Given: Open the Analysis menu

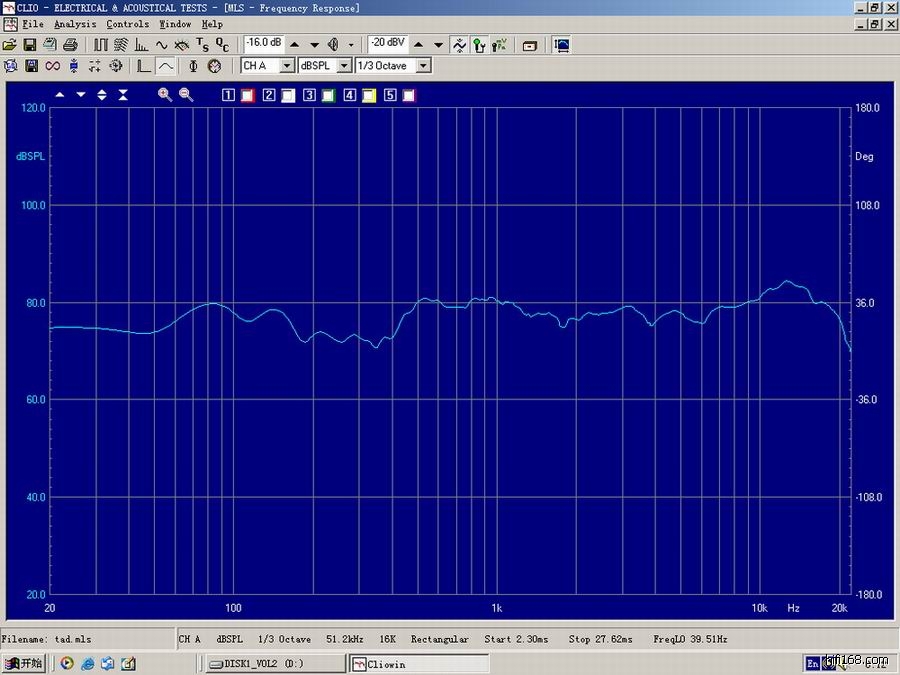Looking at the screenshot, I should point(75,24).
